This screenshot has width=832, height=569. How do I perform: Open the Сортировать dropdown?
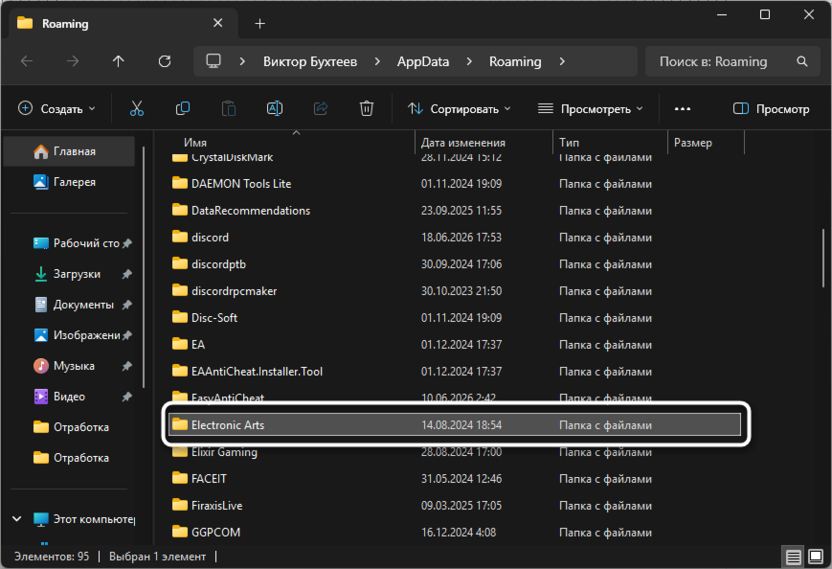point(459,109)
